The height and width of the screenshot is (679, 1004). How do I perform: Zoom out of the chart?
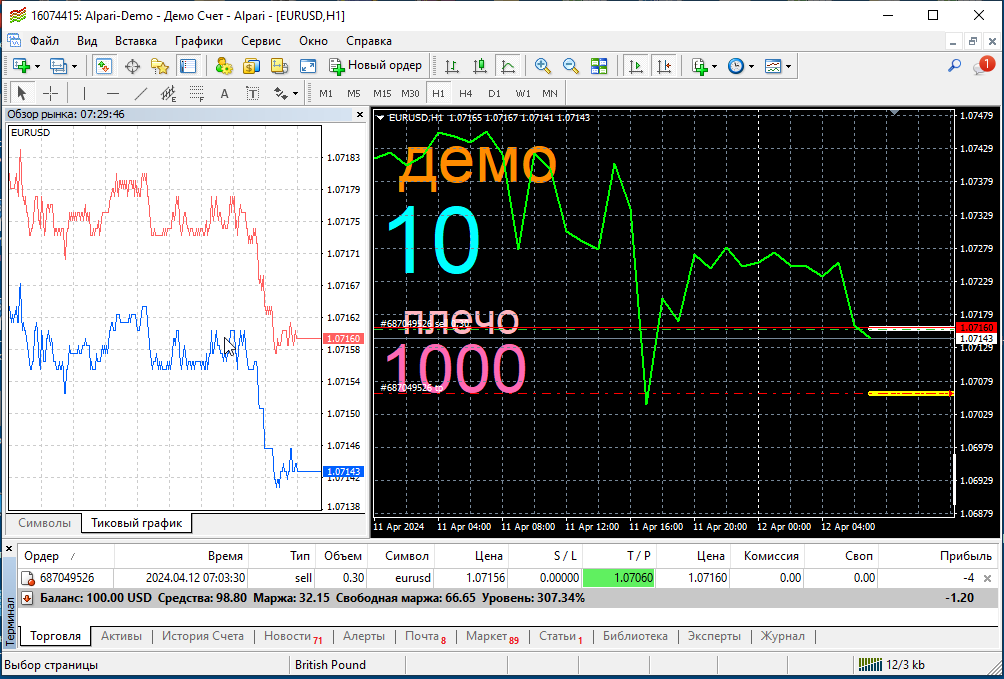tap(571, 66)
